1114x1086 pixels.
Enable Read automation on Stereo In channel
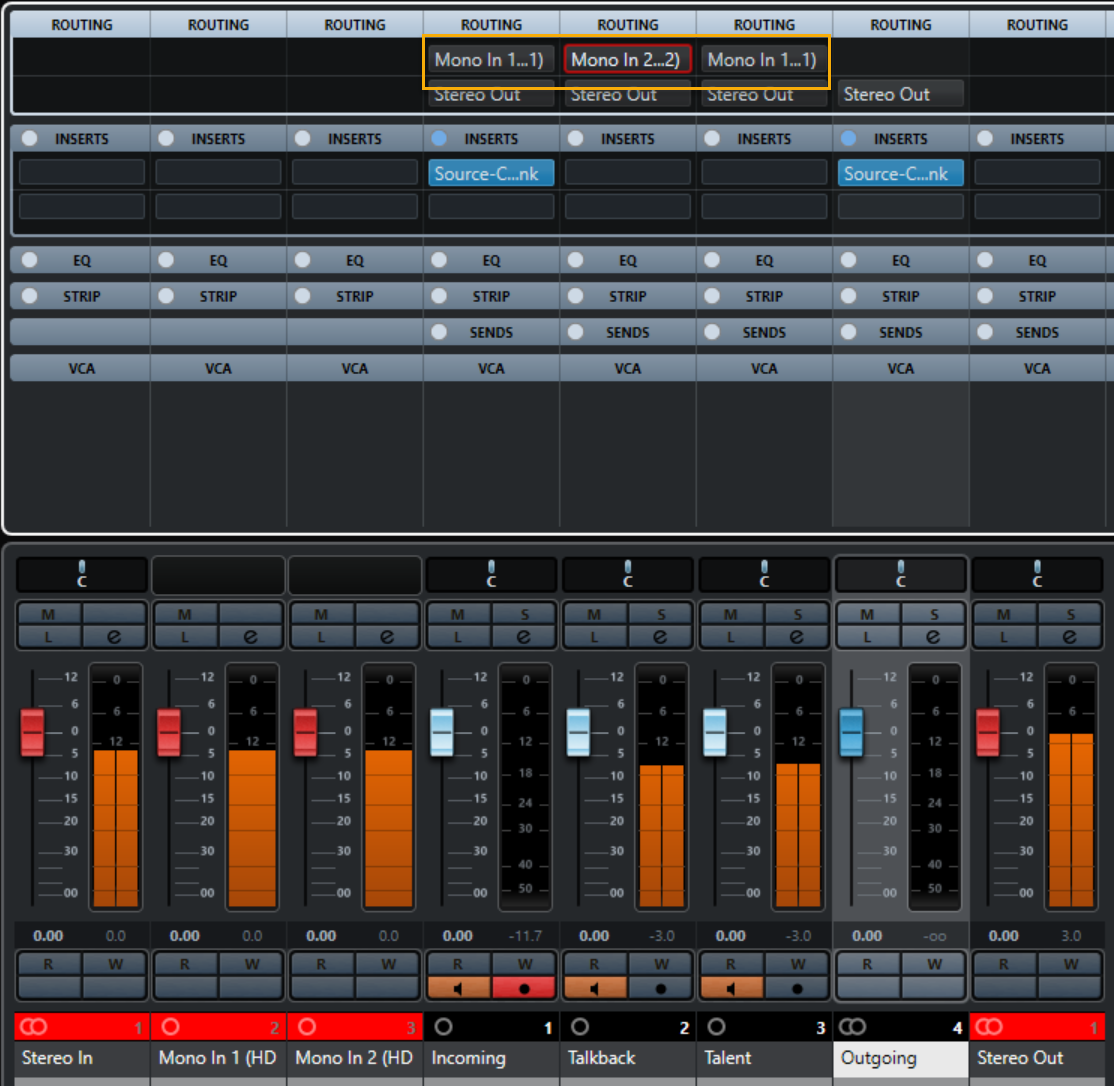click(48, 965)
